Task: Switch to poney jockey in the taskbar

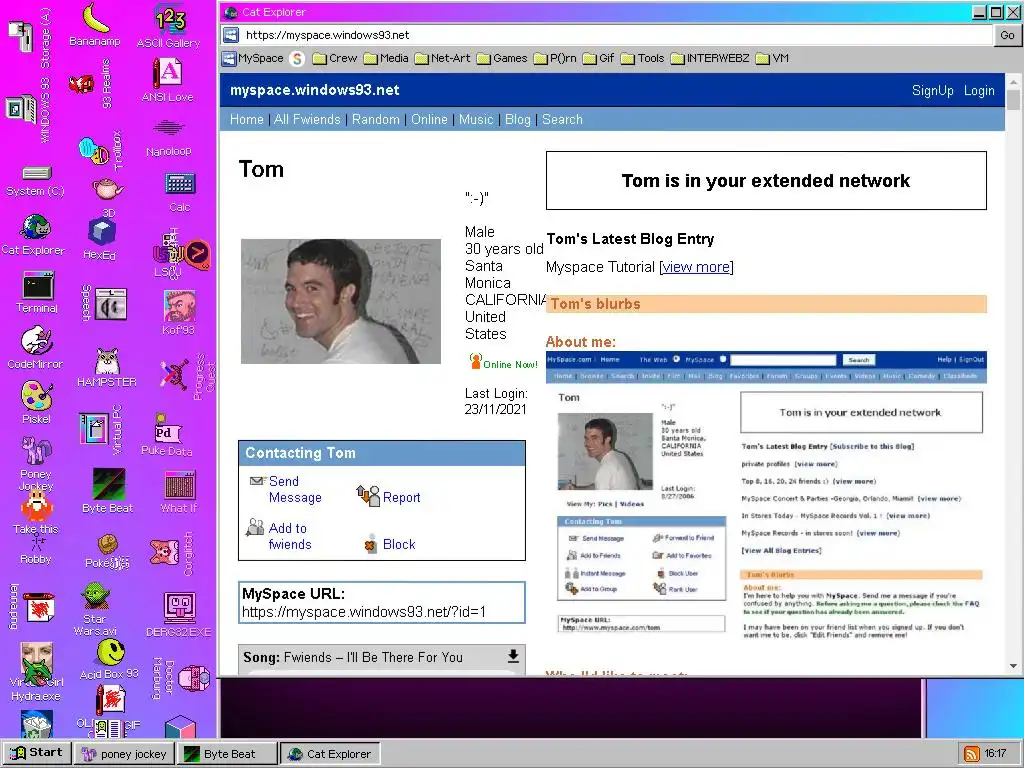Action: (124, 754)
